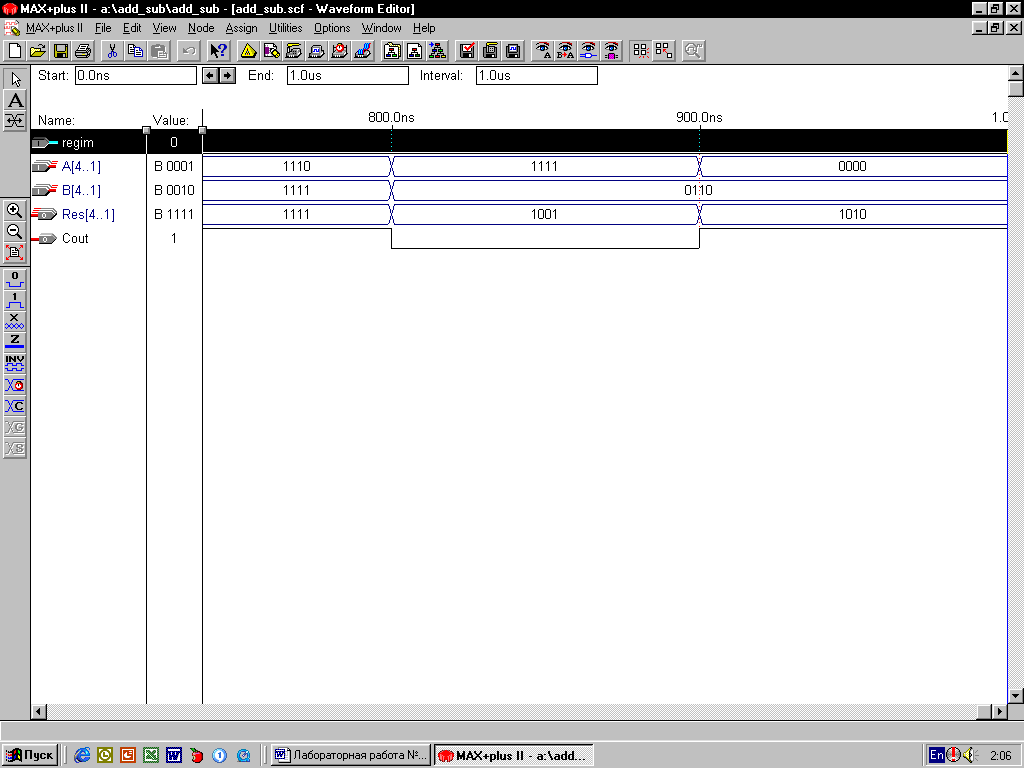
Task: Click the Start time field
Action: [136, 76]
